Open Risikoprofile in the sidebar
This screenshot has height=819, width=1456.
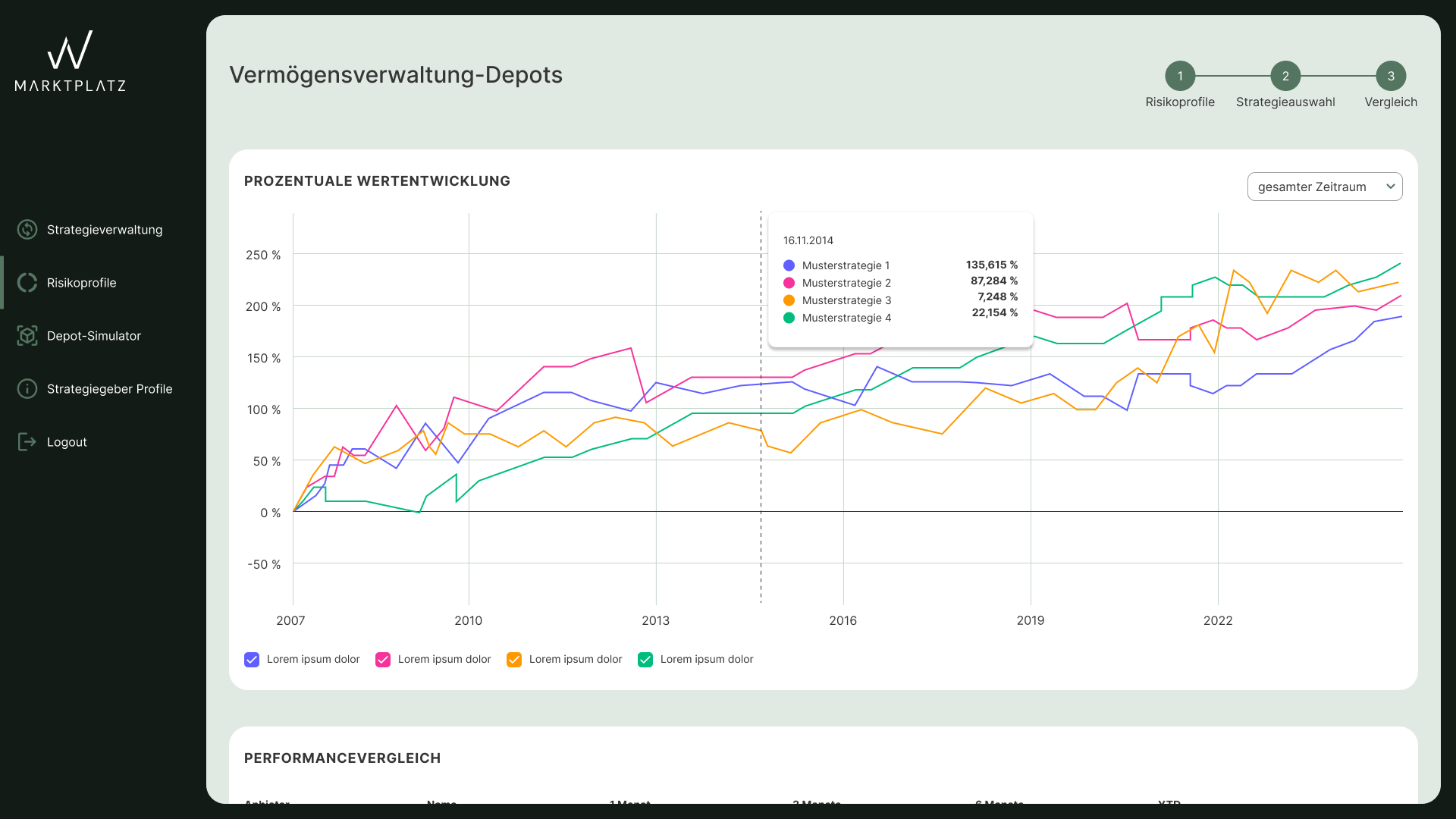point(82,283)
